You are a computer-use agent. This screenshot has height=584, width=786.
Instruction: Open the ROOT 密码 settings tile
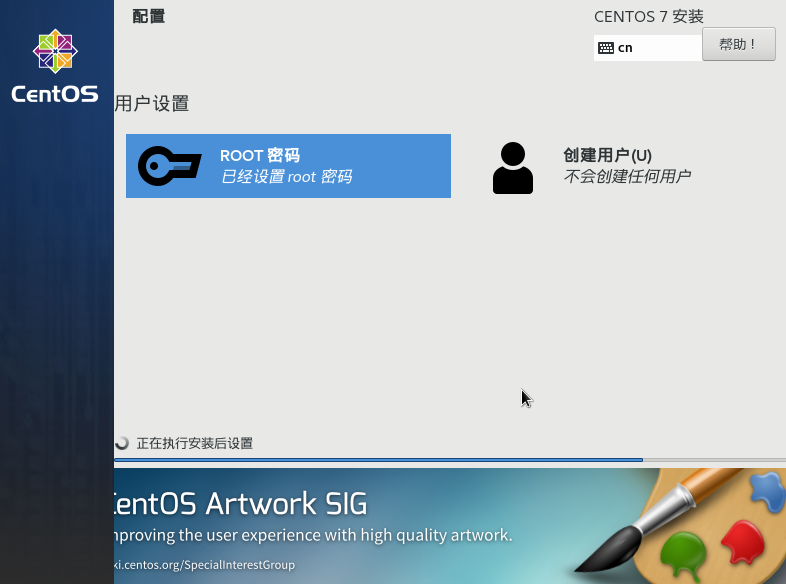288,166
